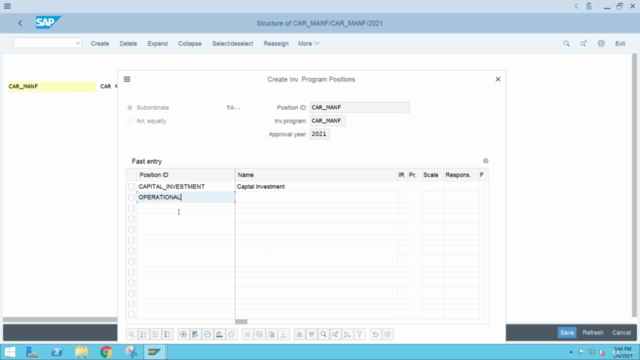The height and width of the screenshot is (360, 640).
Task: Click the Details magnifier icon in the grid toolbar
Action: pyautogui.click(x=131, y=334)
